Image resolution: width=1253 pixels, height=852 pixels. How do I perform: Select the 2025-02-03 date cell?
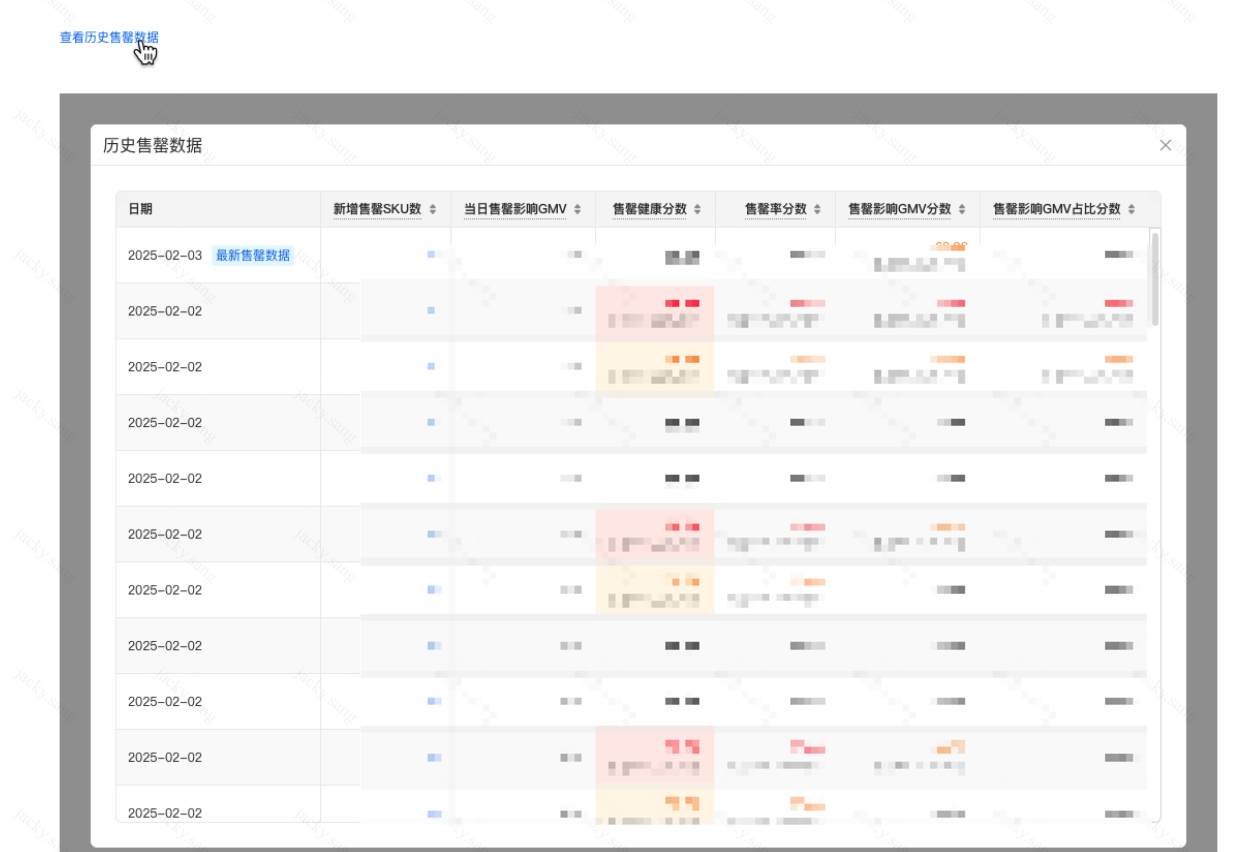click(165, 255)
